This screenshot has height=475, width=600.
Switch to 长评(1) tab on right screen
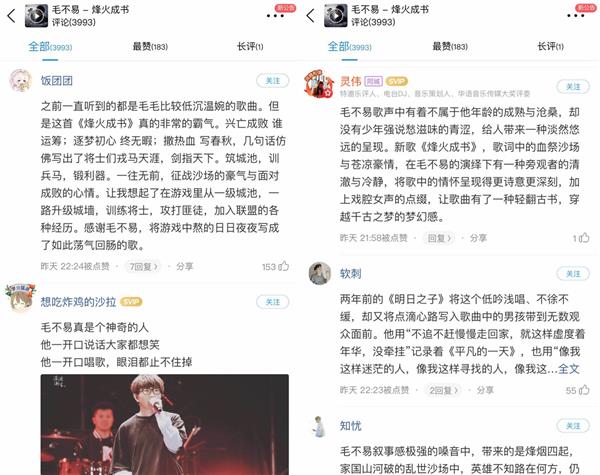tap(550, 47)
